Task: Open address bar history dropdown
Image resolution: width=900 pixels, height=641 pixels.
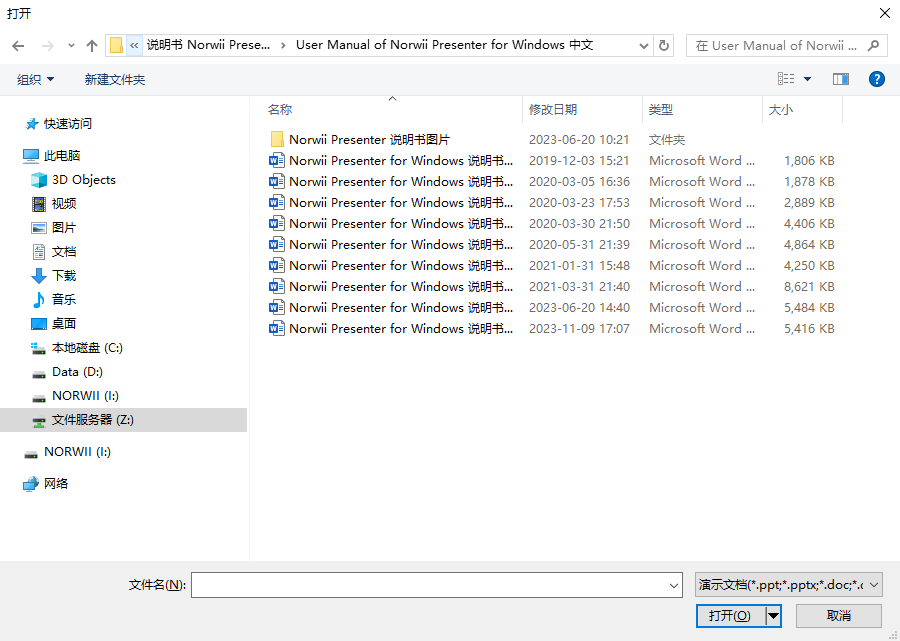Action: (644, 46)
